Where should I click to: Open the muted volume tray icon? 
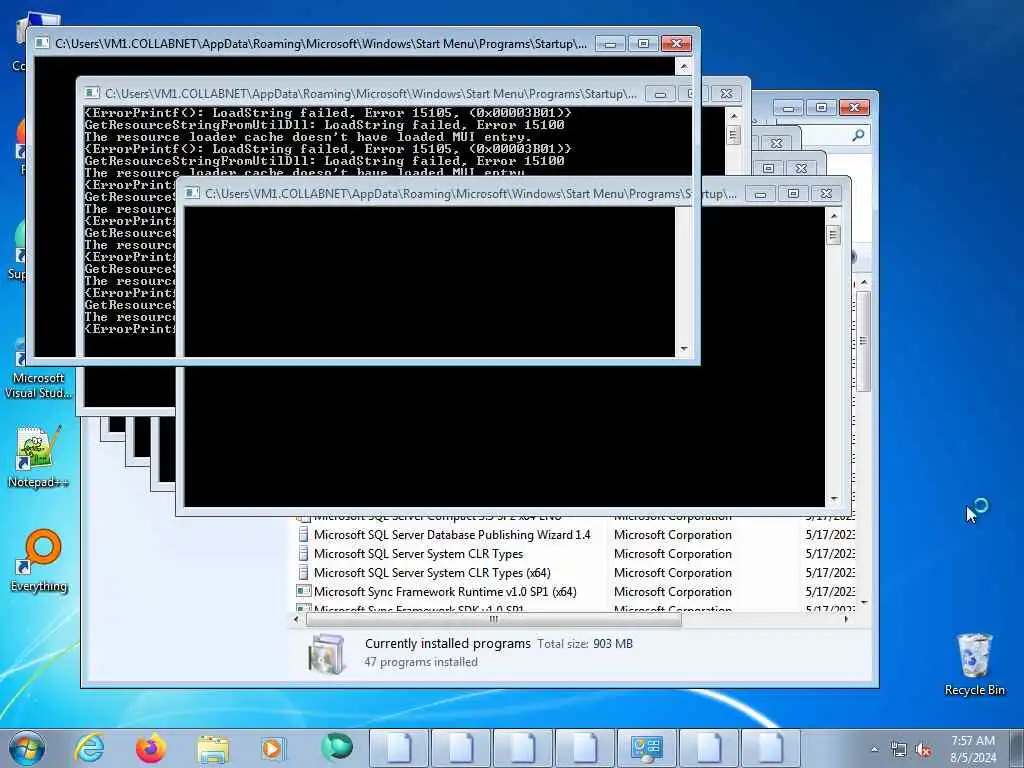[x=923, y=750]
